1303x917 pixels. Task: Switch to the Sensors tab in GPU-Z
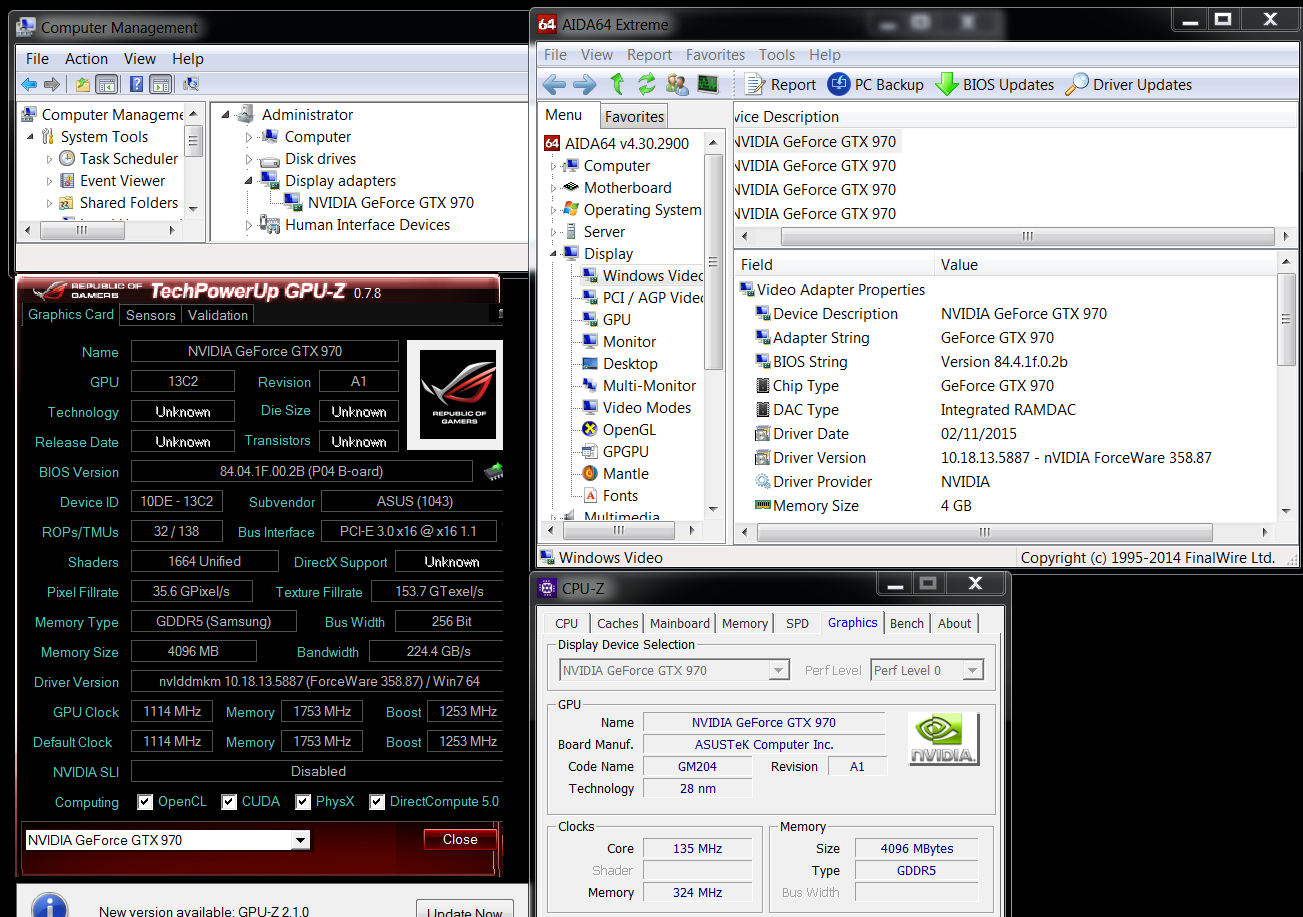[x=151, y=315]
